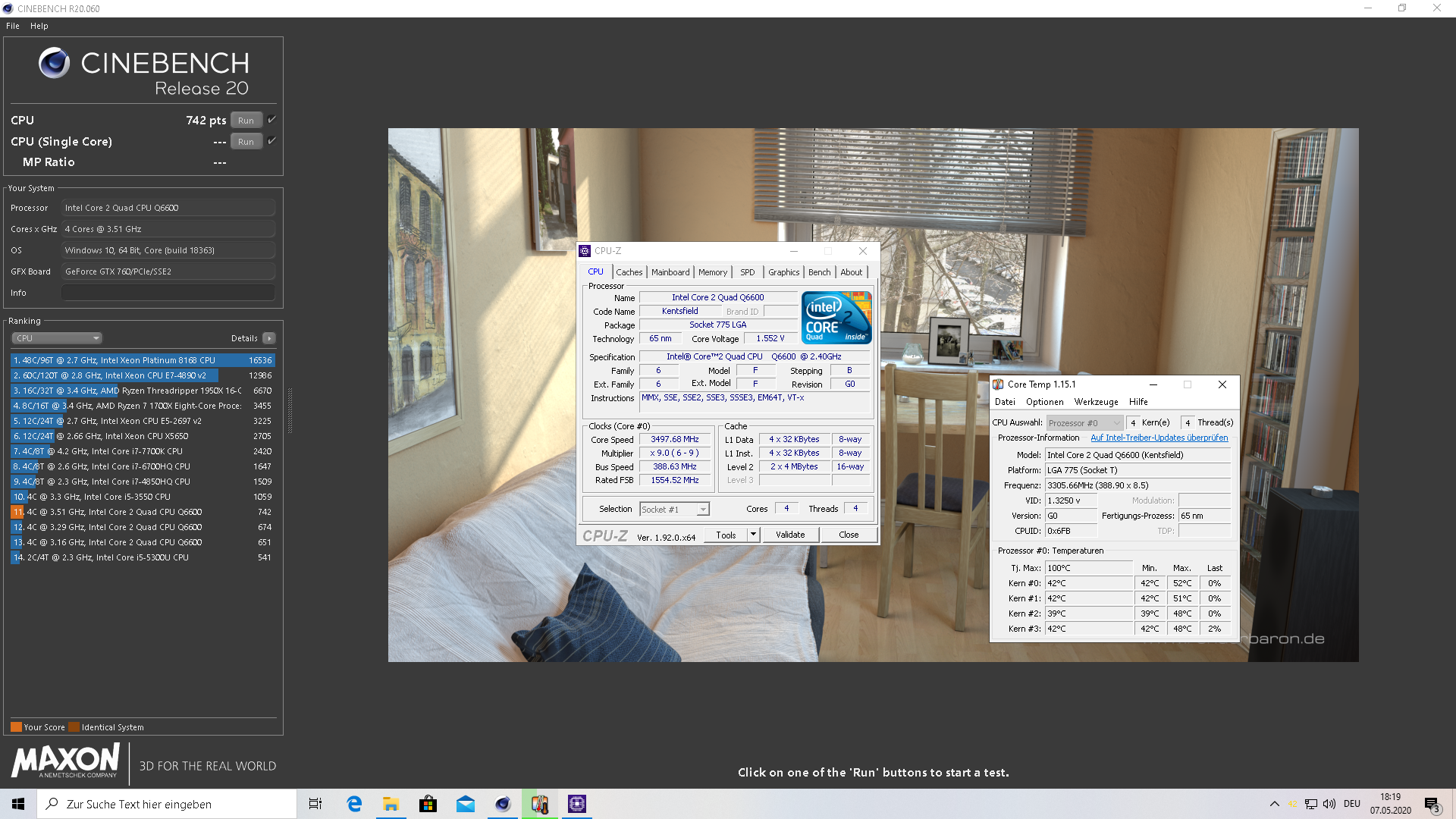The height and width of the screenshot is (819, 1456).
Task: Switch to Core Temp on the taskbar
Action: coord(540,804)
